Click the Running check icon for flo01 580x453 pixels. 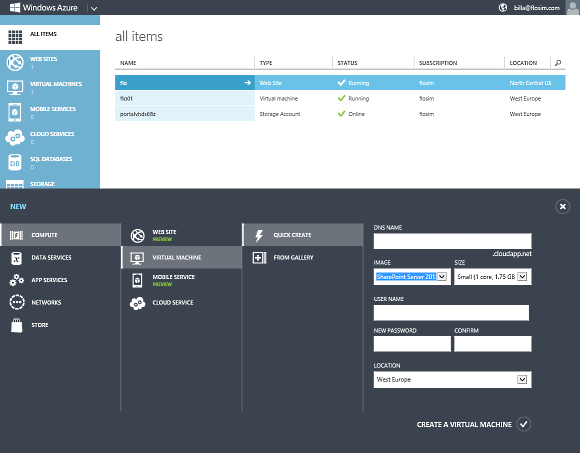341,98
